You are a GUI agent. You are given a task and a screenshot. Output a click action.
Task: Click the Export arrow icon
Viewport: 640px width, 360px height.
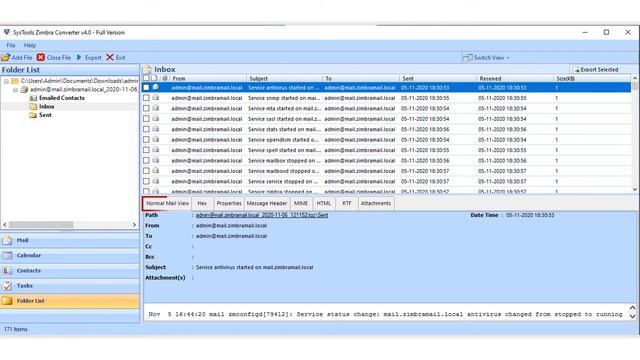click(79, 58)
